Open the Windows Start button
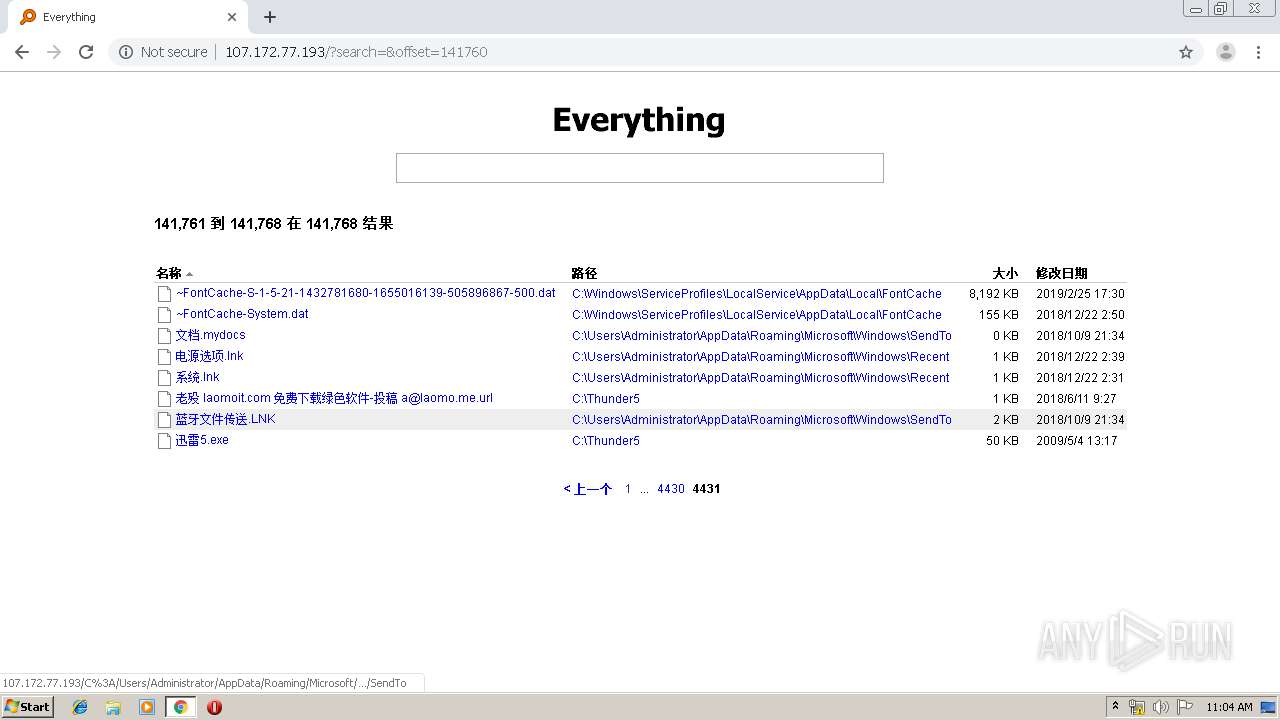This screenshot has width=1280, height=720. click(x=28, y=706)
